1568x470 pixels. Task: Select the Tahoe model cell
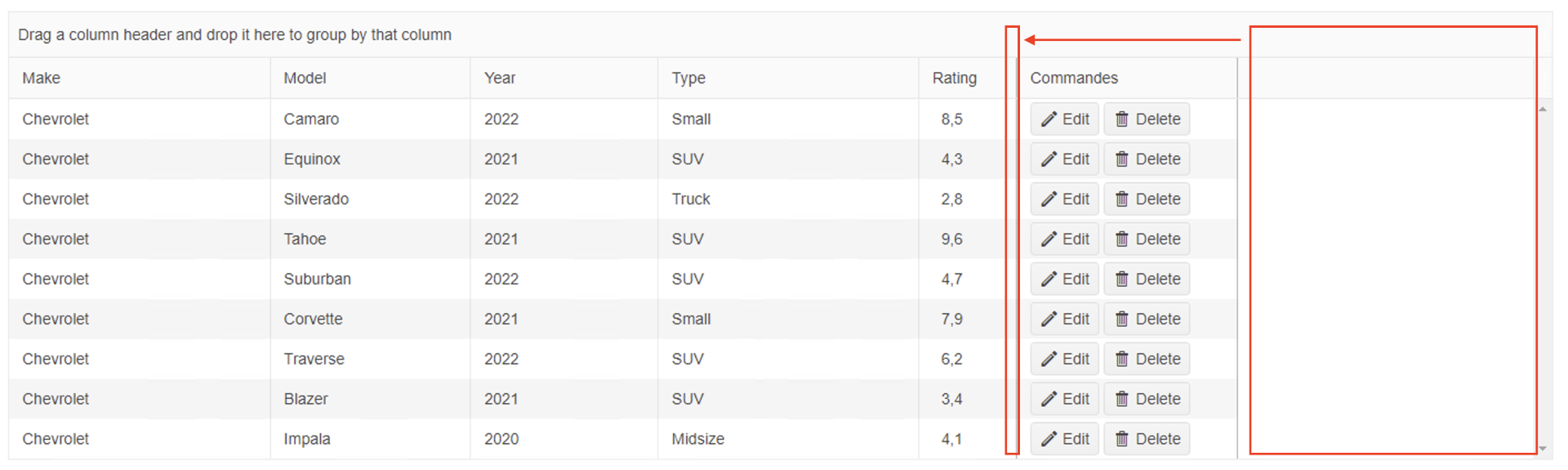tap(305, 239)
